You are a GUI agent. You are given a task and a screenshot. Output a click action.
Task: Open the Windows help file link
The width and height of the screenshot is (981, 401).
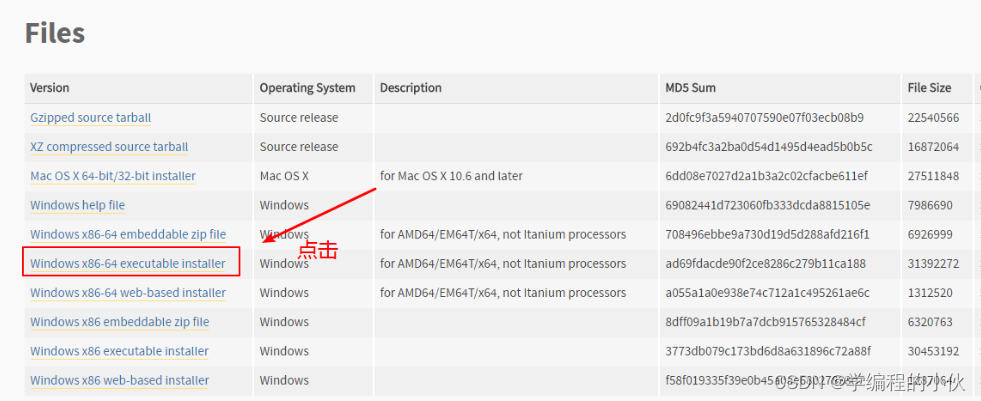78,205
